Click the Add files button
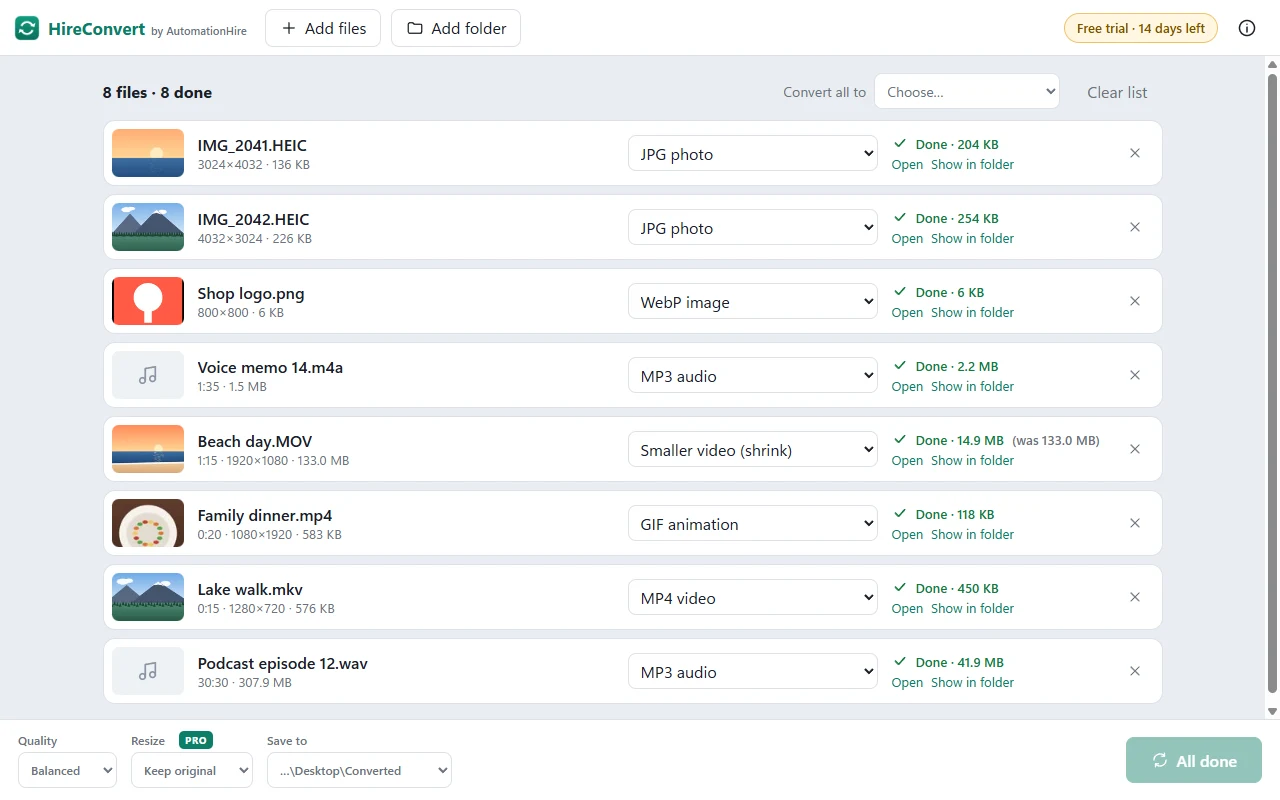 [323, 28]
